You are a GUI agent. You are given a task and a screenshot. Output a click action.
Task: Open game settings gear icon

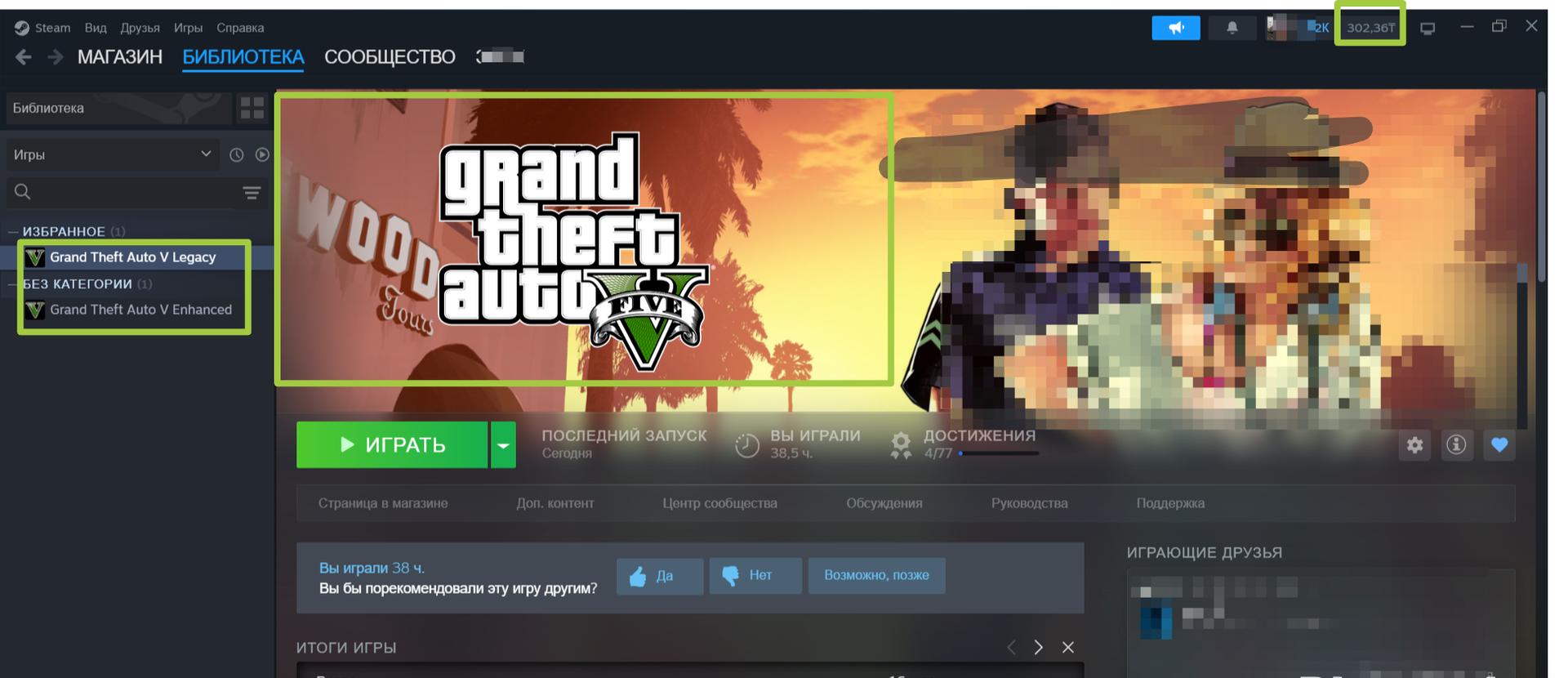click(x=1414, y=445)
